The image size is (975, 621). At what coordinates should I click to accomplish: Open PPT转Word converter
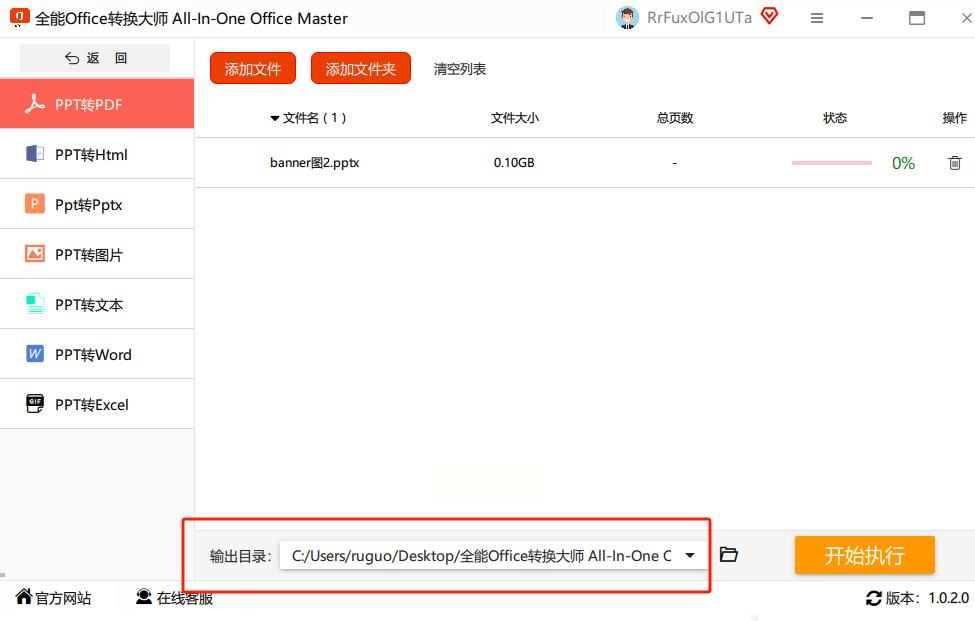pyautogui.click(x=96, y=354)
